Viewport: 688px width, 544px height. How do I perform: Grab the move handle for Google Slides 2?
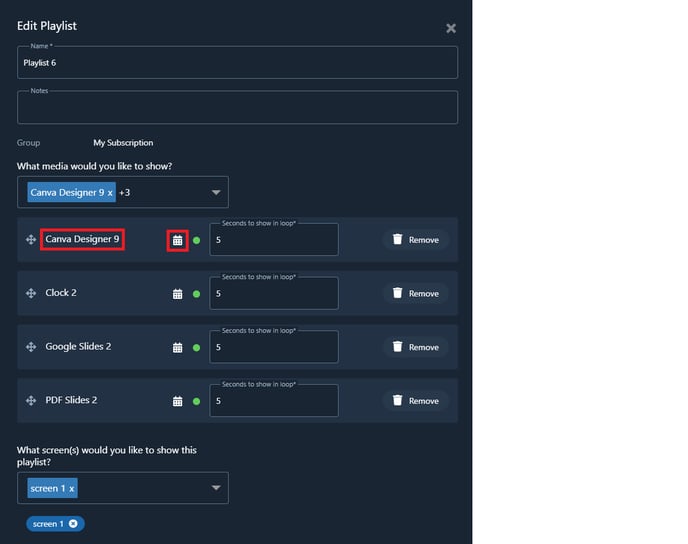31,347
